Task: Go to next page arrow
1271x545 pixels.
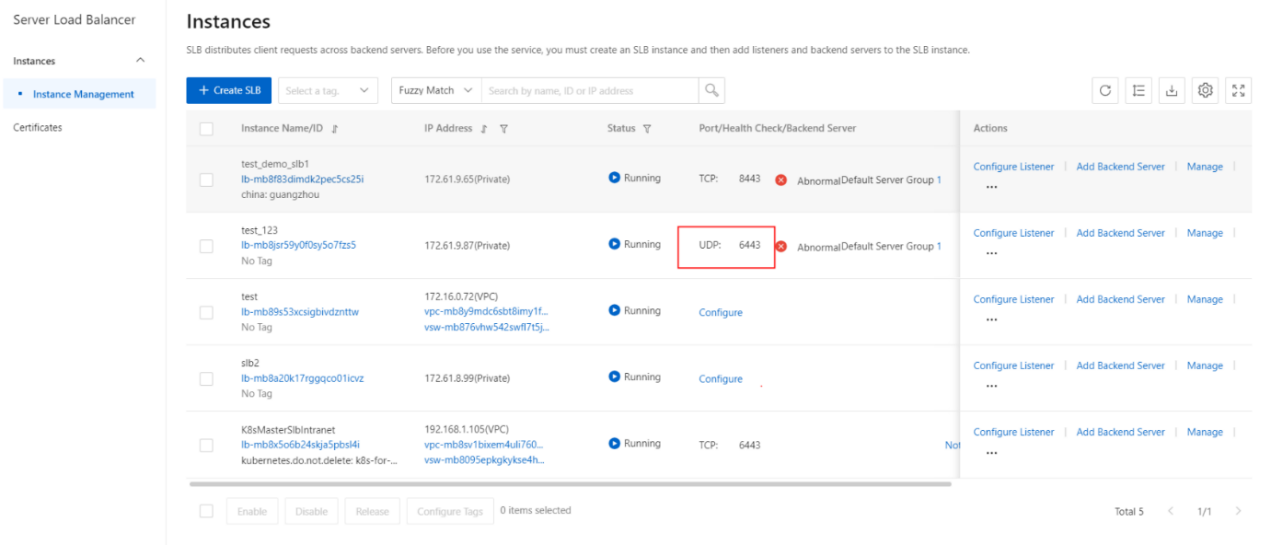Action: click(1238, 511)
